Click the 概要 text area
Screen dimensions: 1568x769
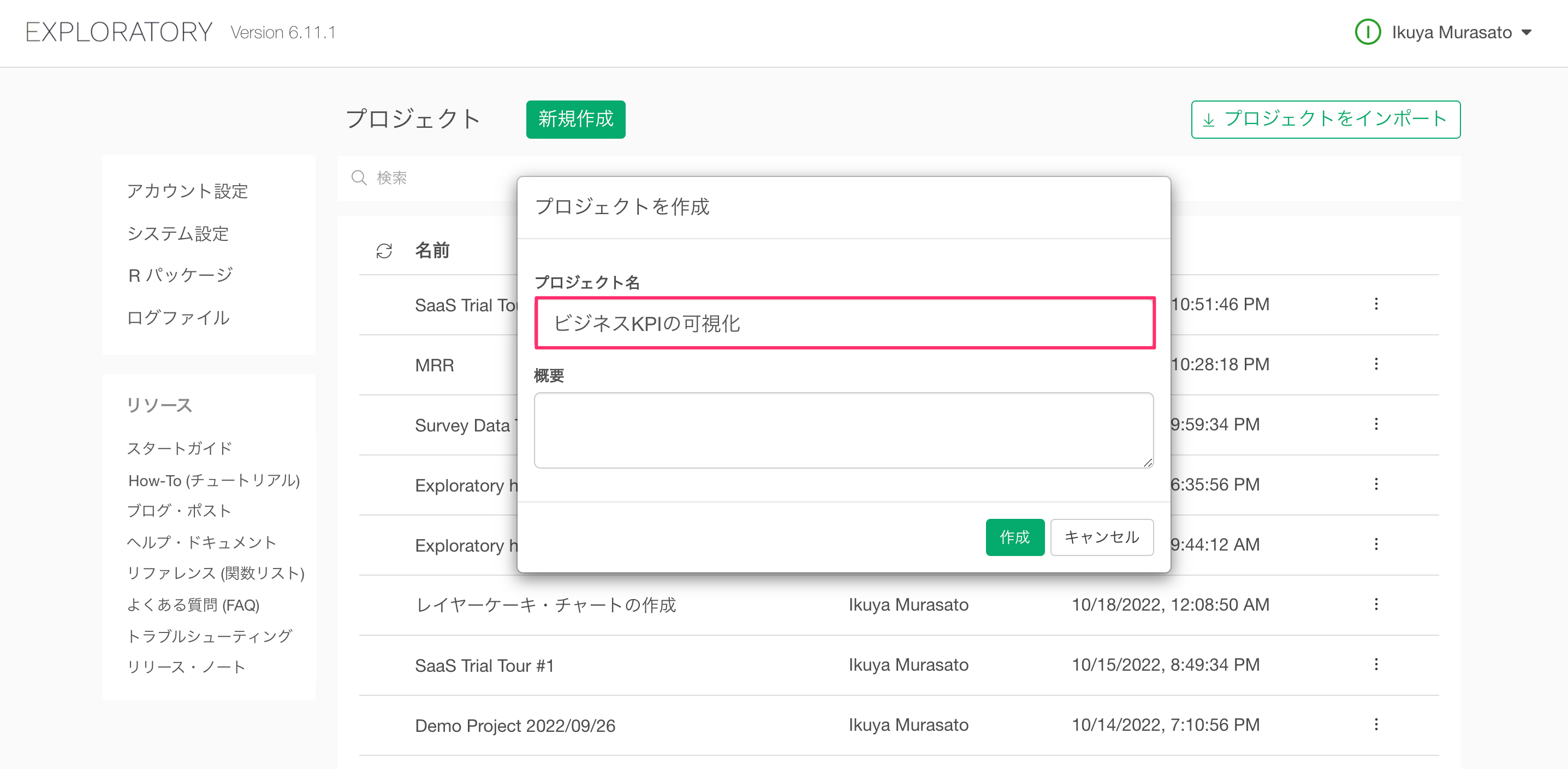click(x=843, y=430)
